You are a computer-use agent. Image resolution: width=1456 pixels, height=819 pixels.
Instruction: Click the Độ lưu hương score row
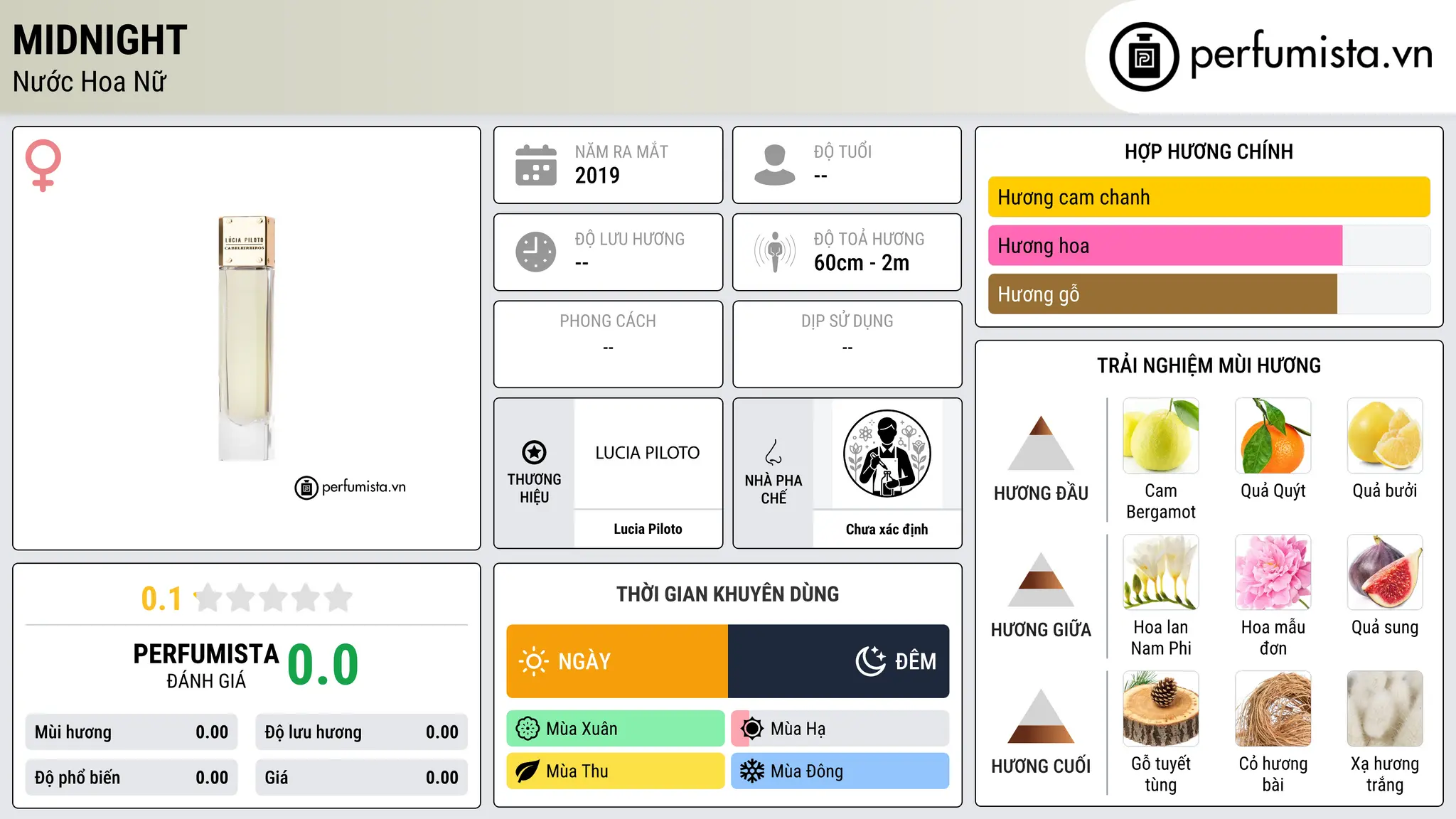tap(361, 732)
